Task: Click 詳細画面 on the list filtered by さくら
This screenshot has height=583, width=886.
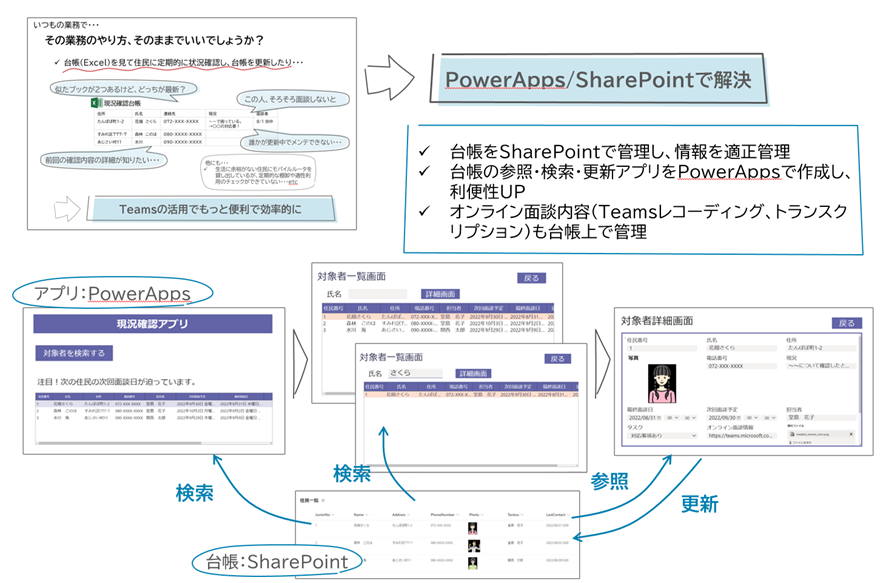Action: click(474, 373)
